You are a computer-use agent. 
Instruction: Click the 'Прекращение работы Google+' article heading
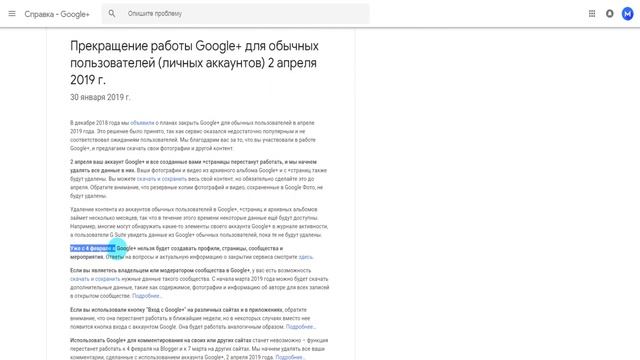[194, 63]
